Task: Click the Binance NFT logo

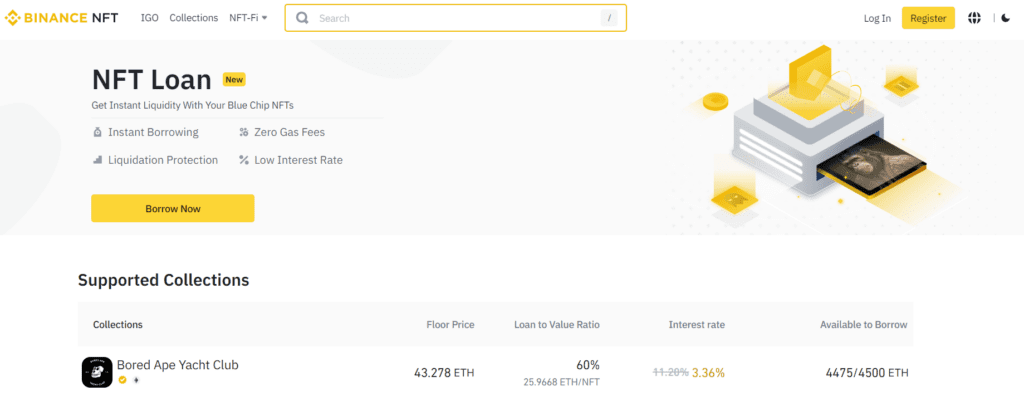Action: coord(61,18)
